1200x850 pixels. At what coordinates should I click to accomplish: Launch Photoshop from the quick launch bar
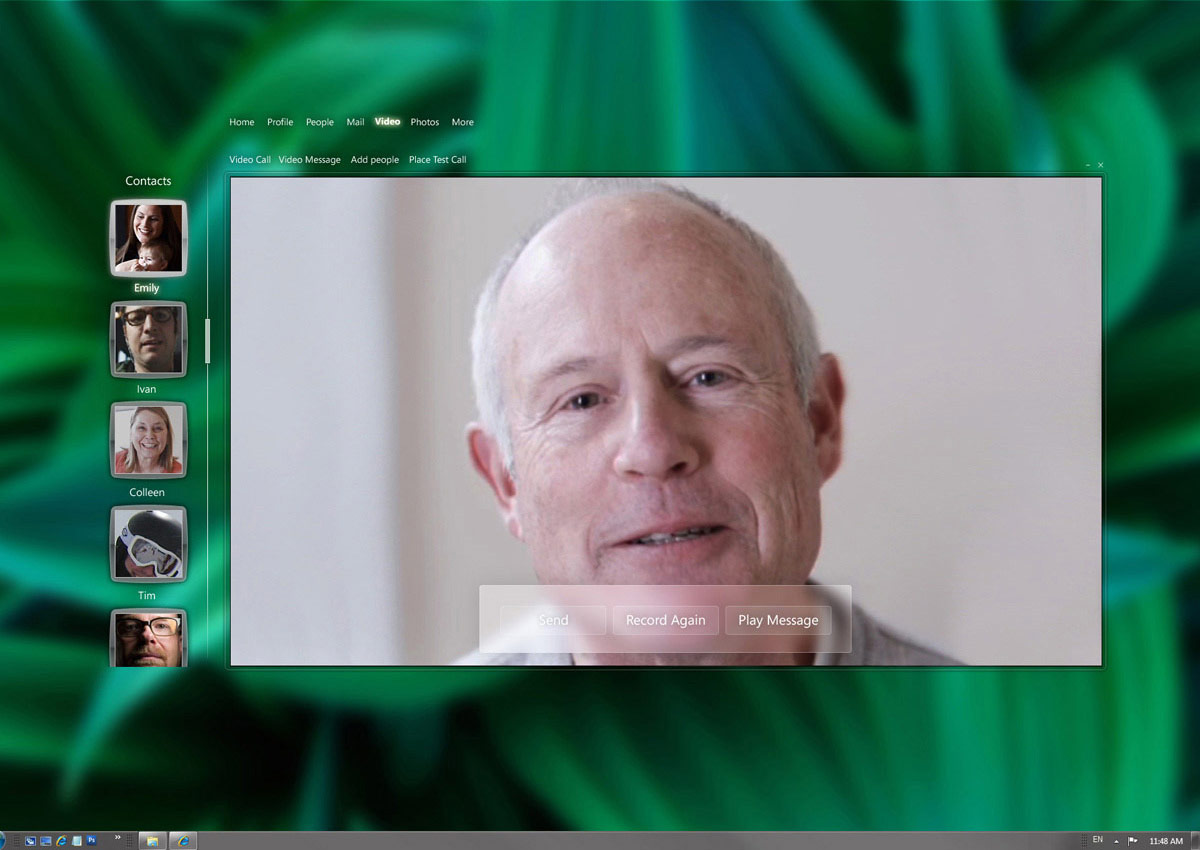click(91, 841)
